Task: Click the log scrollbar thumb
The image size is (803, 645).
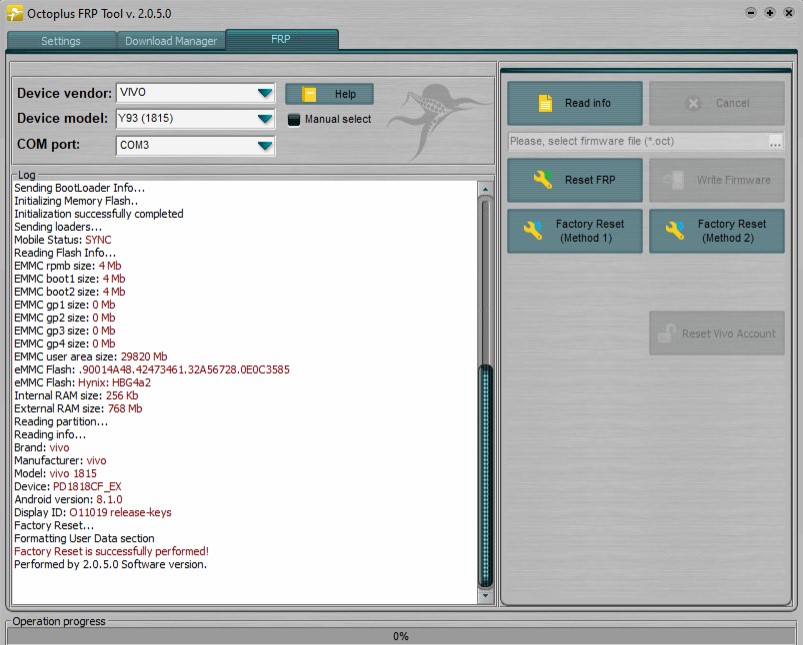Action: pyautogui.click(x=485, y=475)
